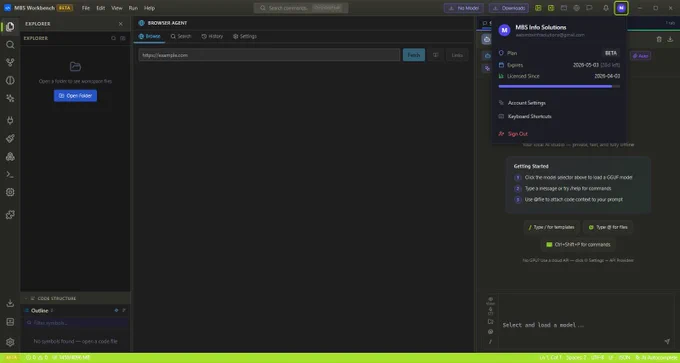The height and width of the screenshot is (363, 680).
Task: Click the Downloads button in title bar
Action: 509,8
